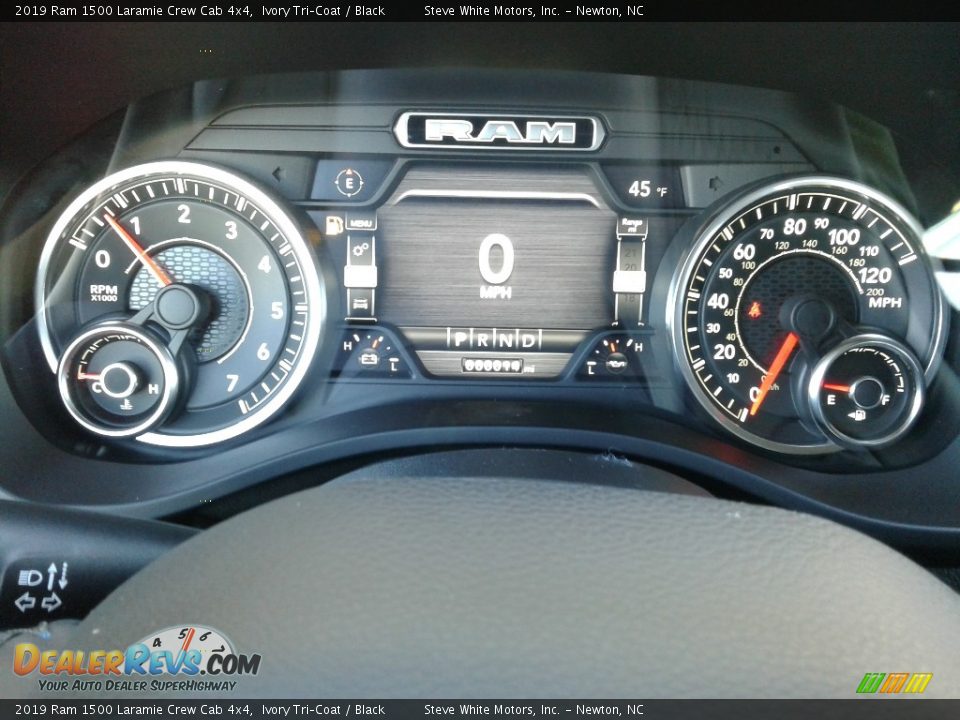Select the vehicle info icon below the gear
Image resolution: width=960 pixels, height=720 pixels.
tap(359, 303)
